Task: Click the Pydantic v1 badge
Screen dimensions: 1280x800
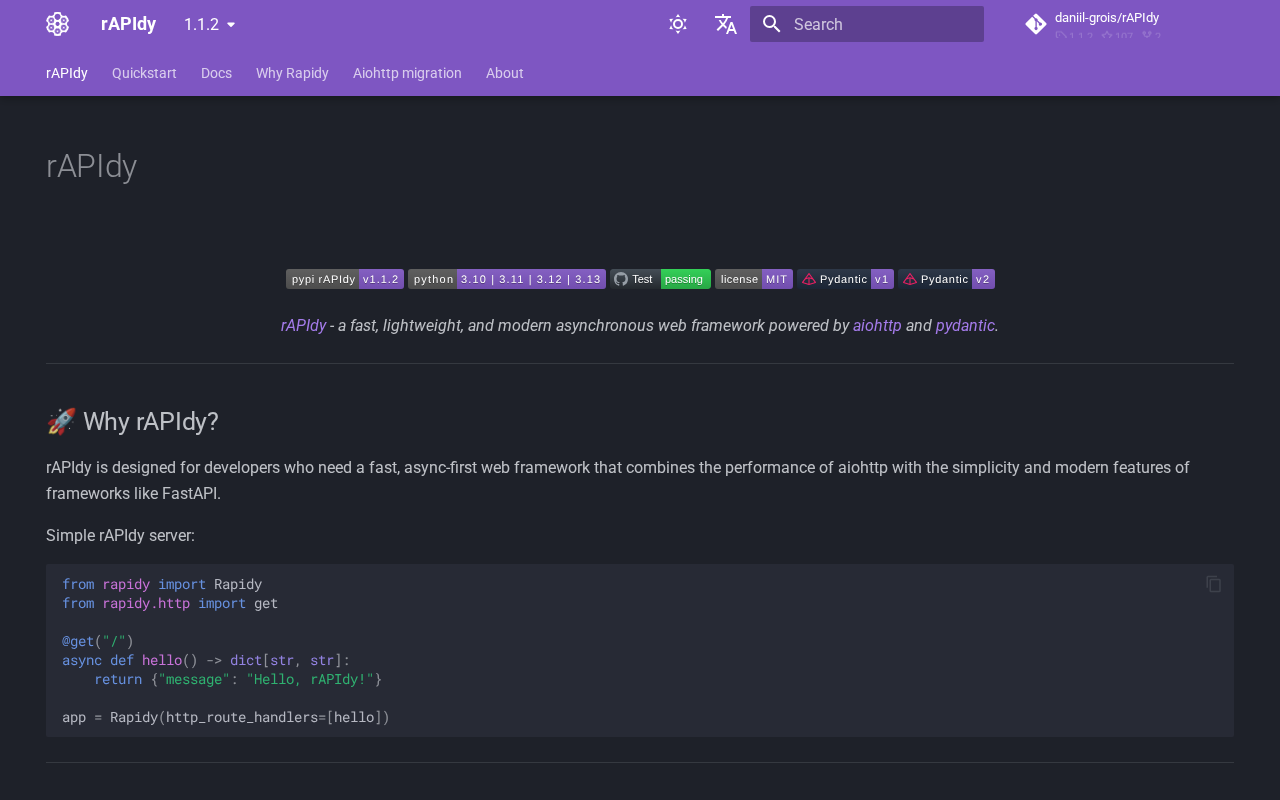Action: click(845, 279)
